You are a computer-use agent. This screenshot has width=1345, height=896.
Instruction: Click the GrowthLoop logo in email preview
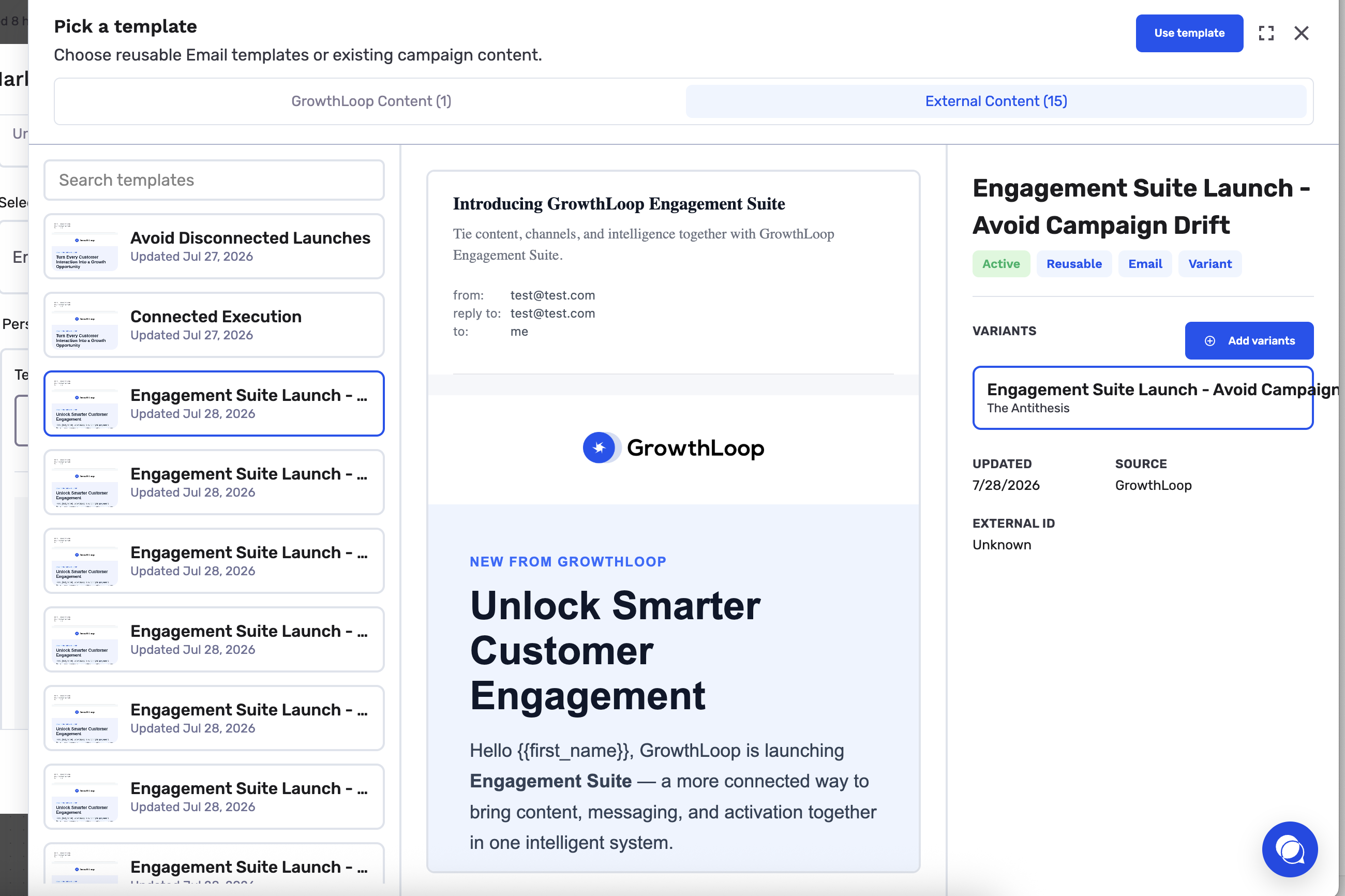point(673,447)
